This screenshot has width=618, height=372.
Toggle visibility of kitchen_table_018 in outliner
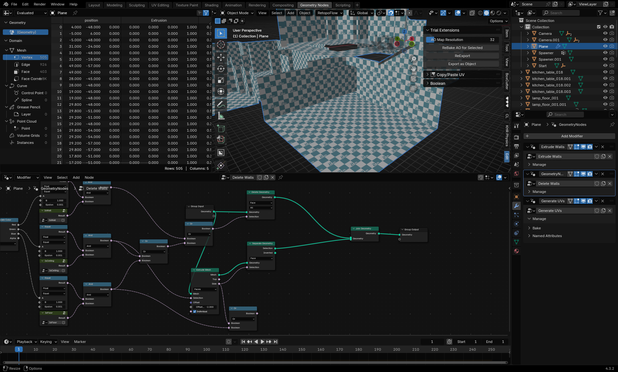click(605, 72)
